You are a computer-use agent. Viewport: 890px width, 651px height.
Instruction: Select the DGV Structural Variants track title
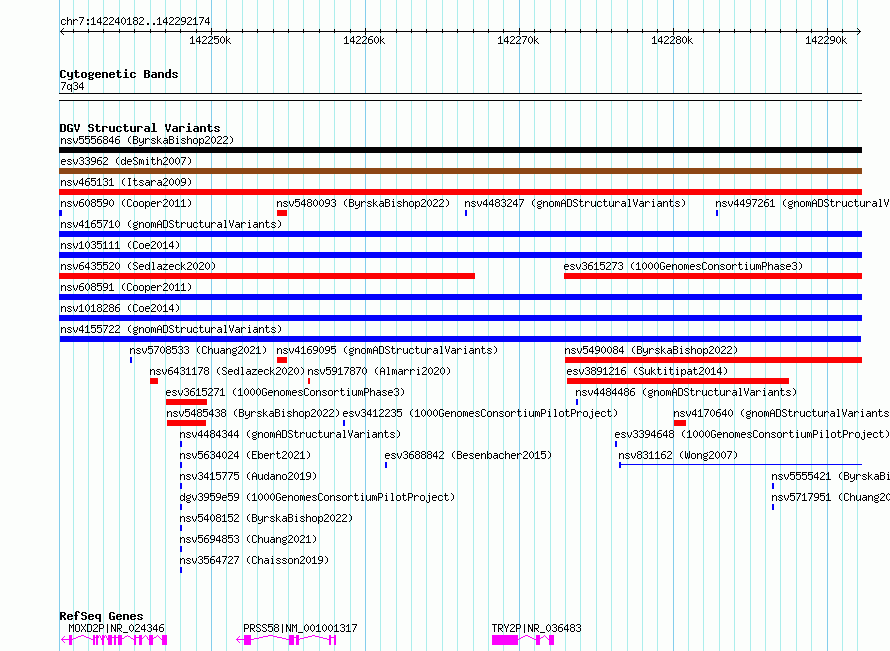coord(140,128)
